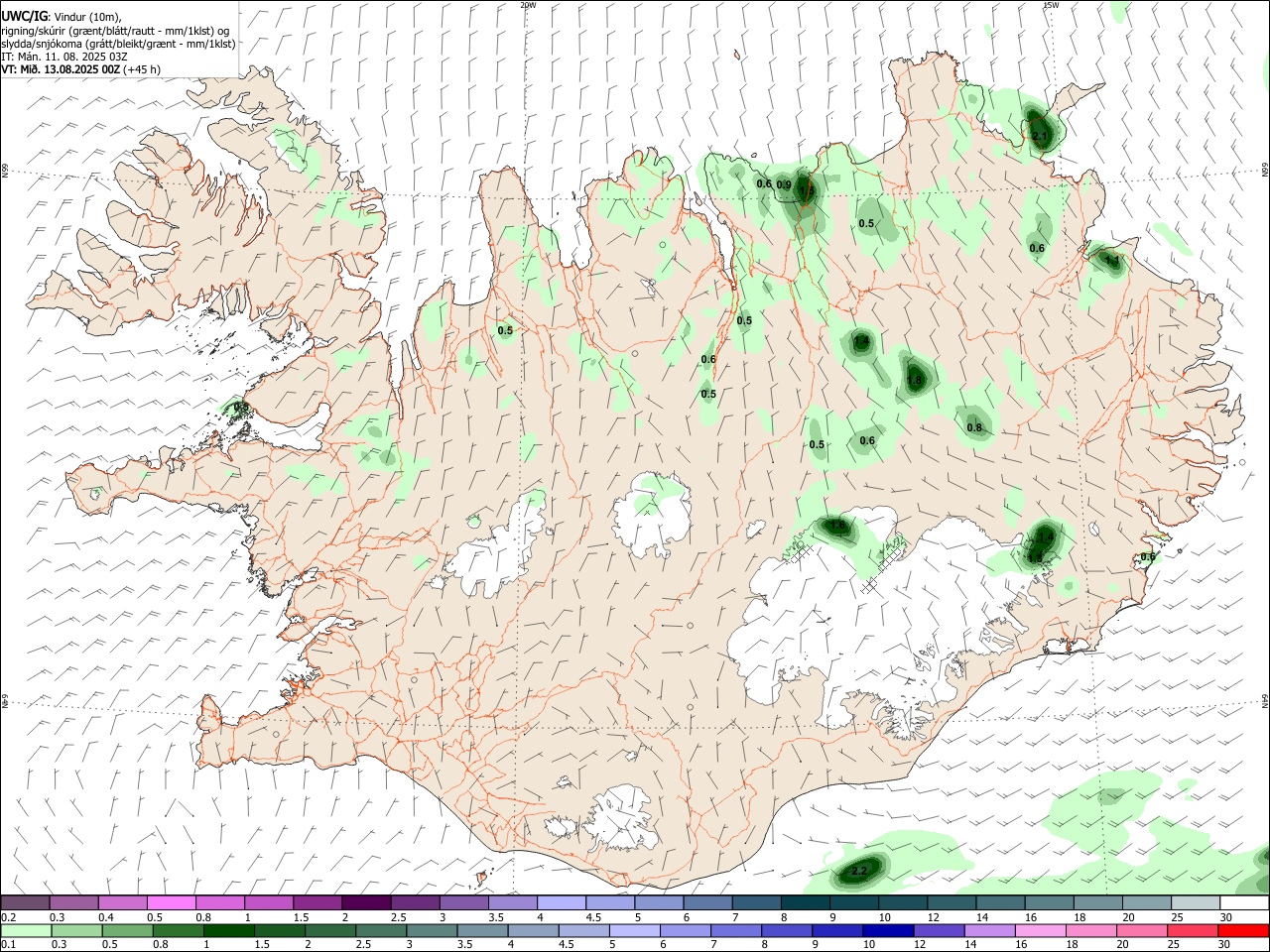Select darkest green 1 swatch, lower legend row
Image resolution: width=1270 pixels, height=952 pixels.
(x=228, y=931)
